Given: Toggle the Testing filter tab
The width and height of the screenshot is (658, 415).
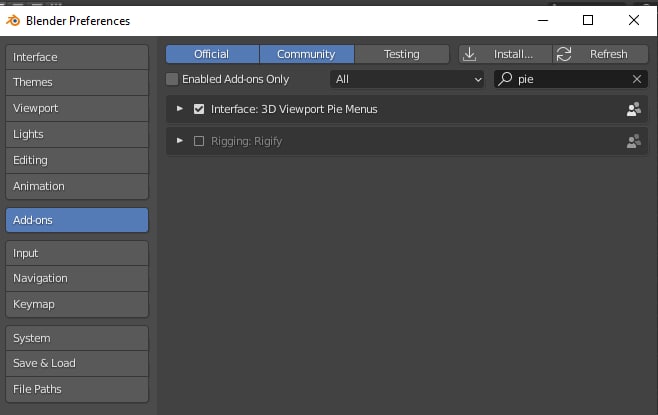Looking at the screenshot, I should click(402, 54).
